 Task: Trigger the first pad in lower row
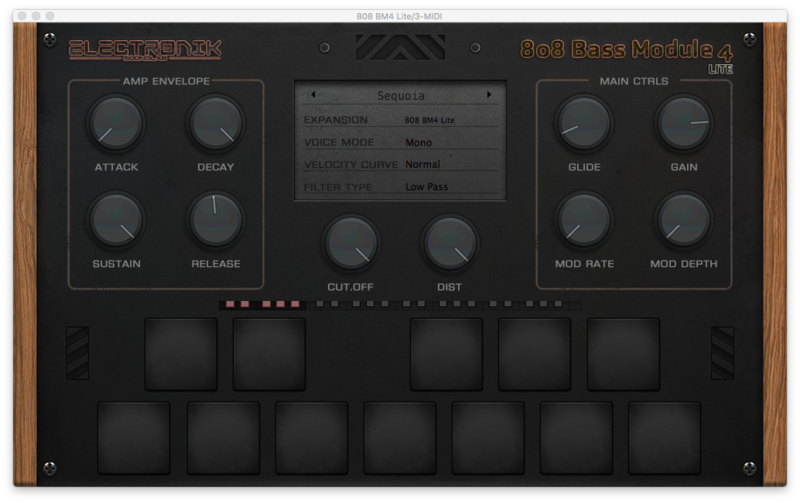coord(134,438)
